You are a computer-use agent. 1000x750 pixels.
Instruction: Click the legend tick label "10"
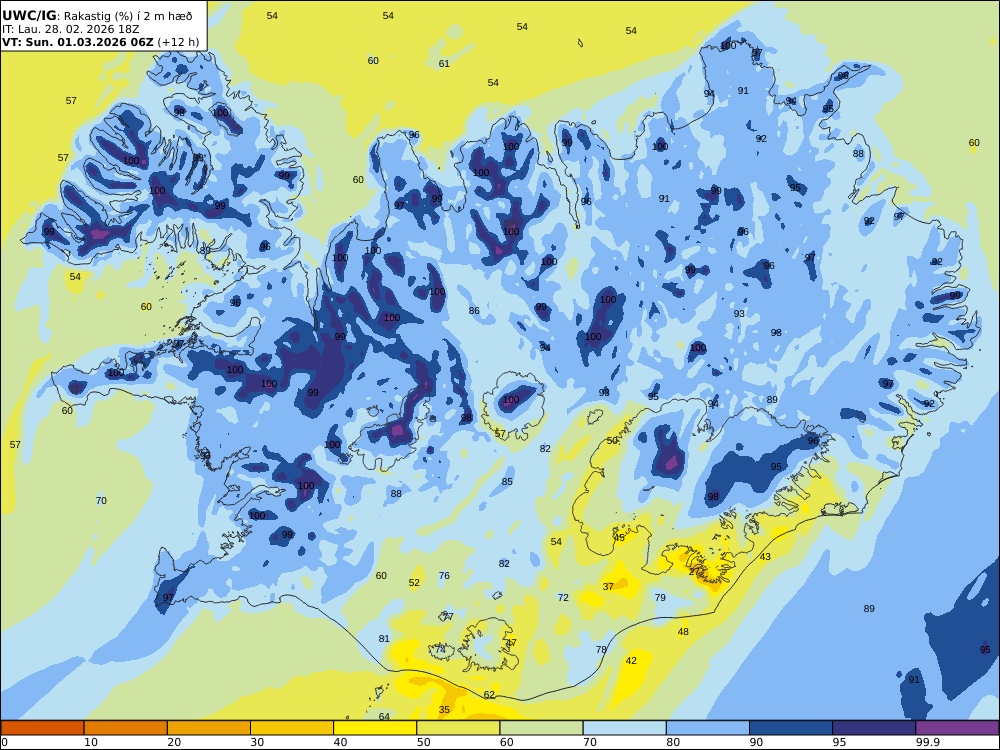pos(91,742)
